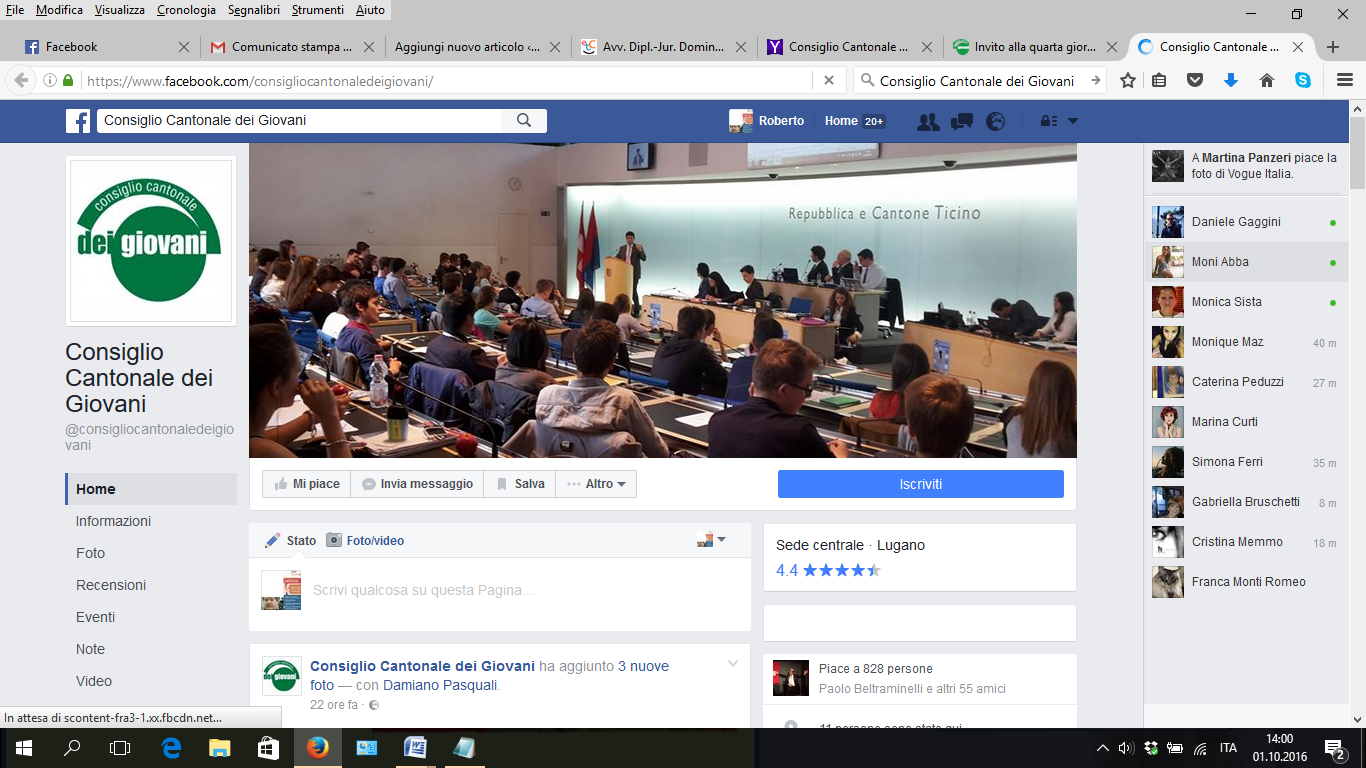Click the search go arrow in the browser search box
This screenshot has height=768, width=1366.
1096,81
